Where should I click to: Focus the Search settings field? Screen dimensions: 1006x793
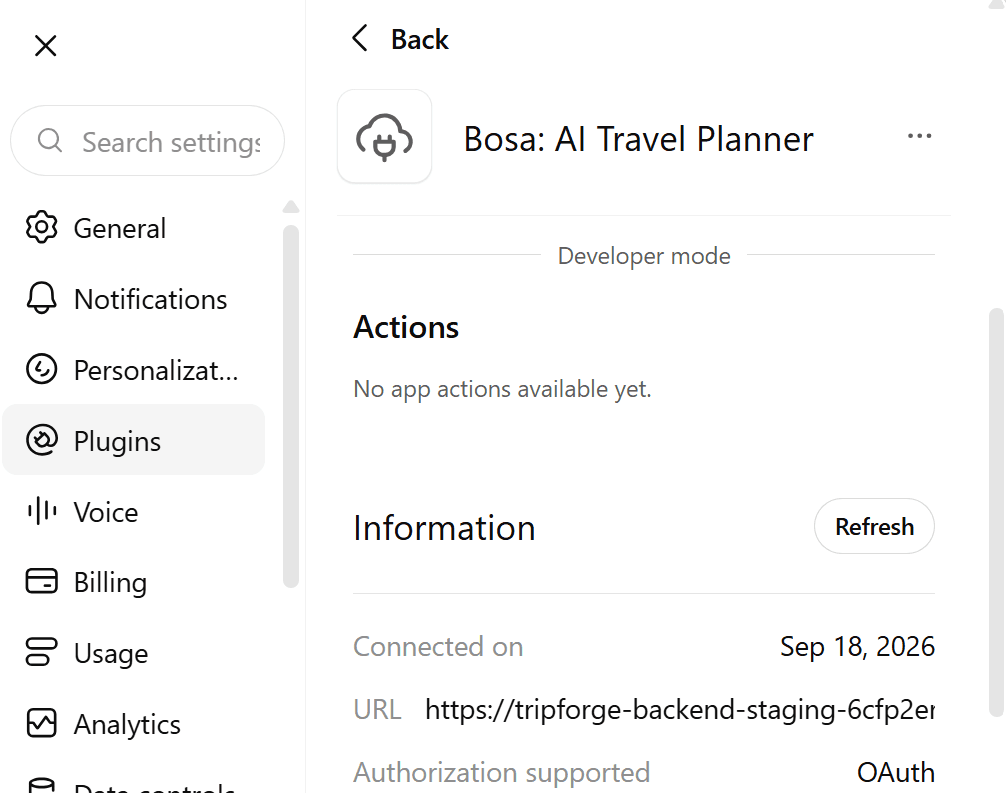pos(148,141)
